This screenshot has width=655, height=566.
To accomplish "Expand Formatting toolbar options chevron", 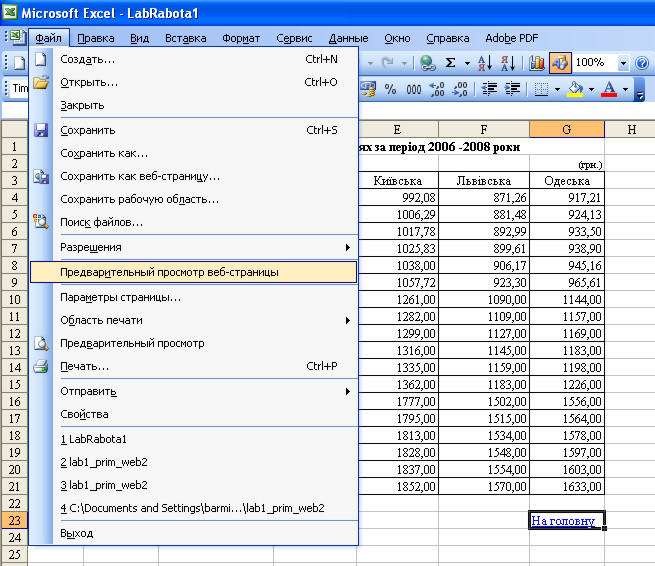I will tap(640, 90).
